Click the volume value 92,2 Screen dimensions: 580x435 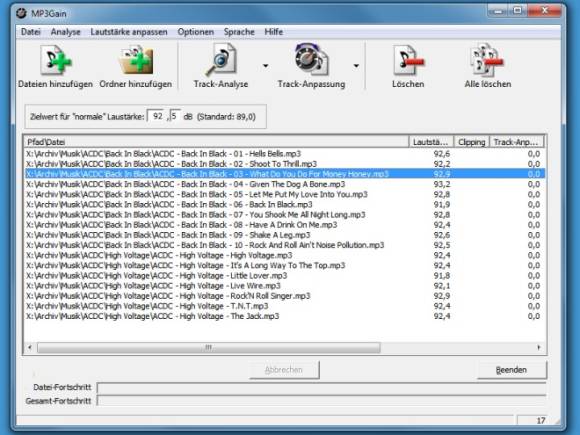click(442, 164)
